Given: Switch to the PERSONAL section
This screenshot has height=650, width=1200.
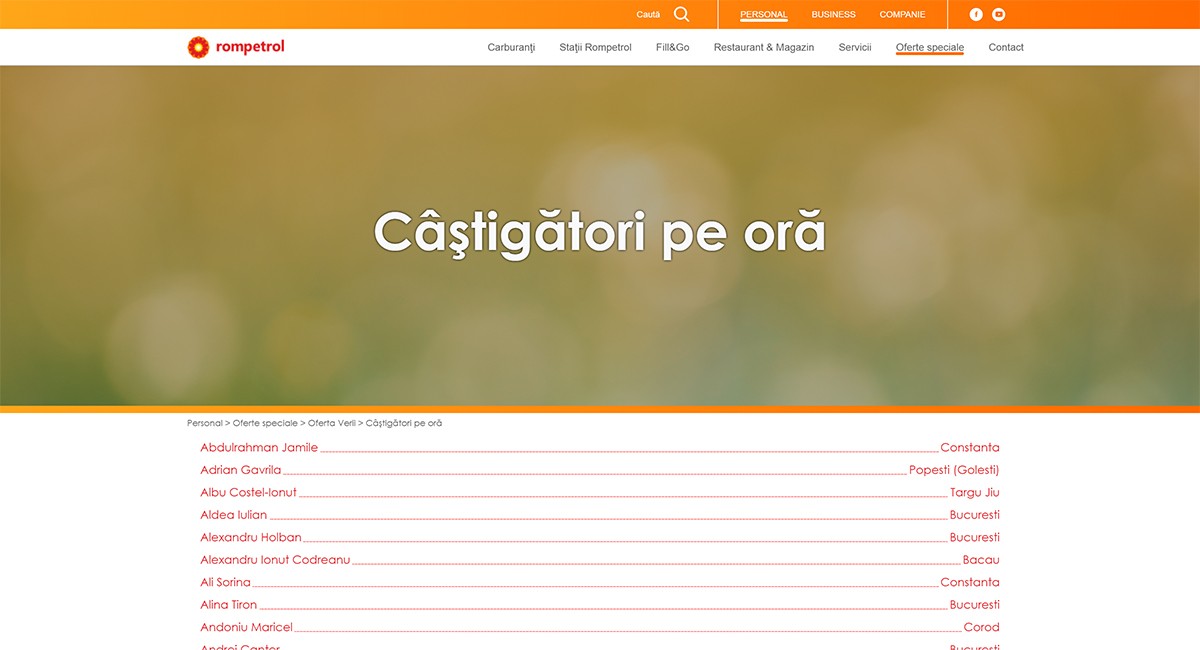Looking at the screenshot, I should tap(763, 14).
